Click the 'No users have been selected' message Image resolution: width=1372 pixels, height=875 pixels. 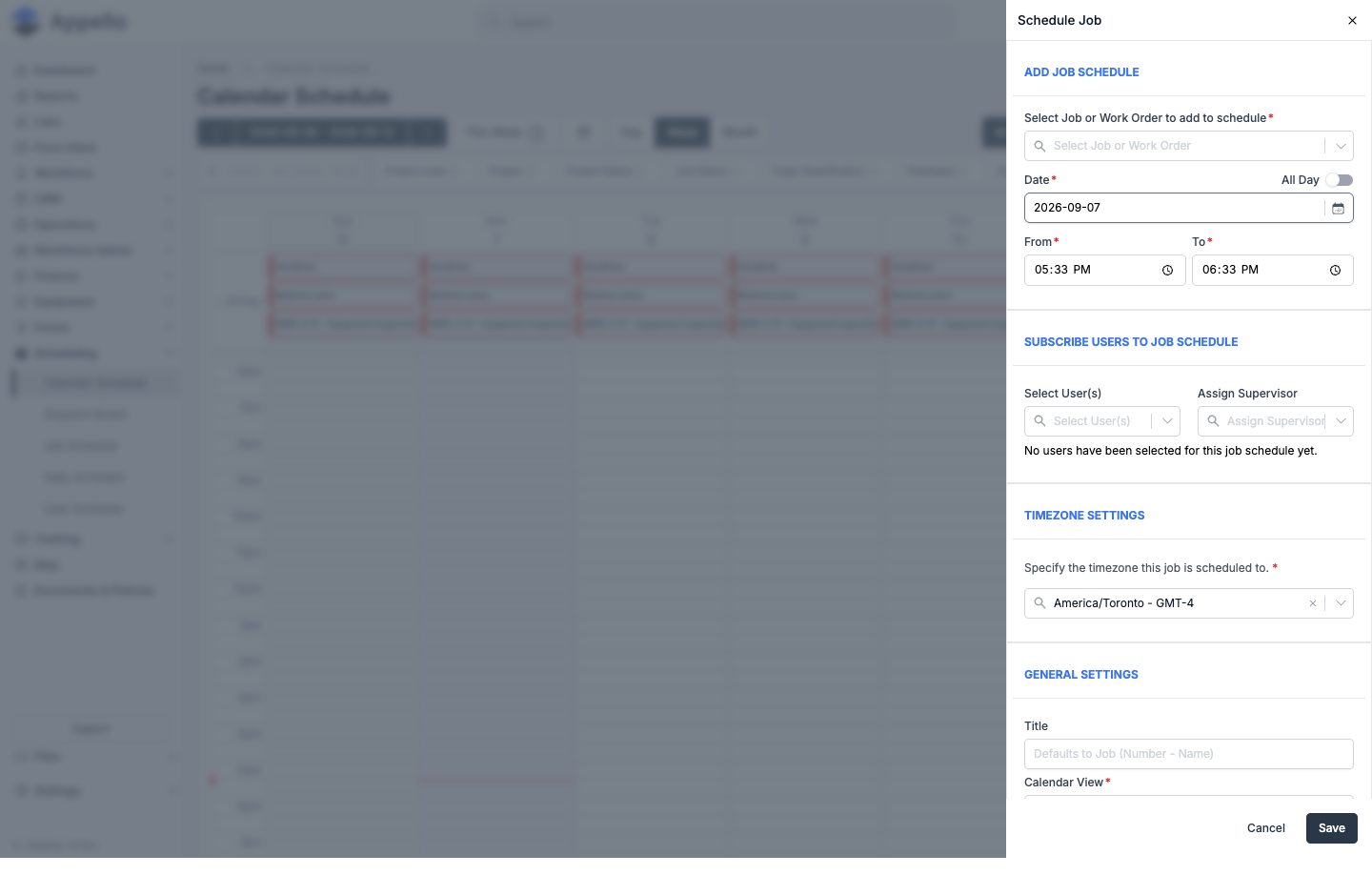coord(1171,451)
